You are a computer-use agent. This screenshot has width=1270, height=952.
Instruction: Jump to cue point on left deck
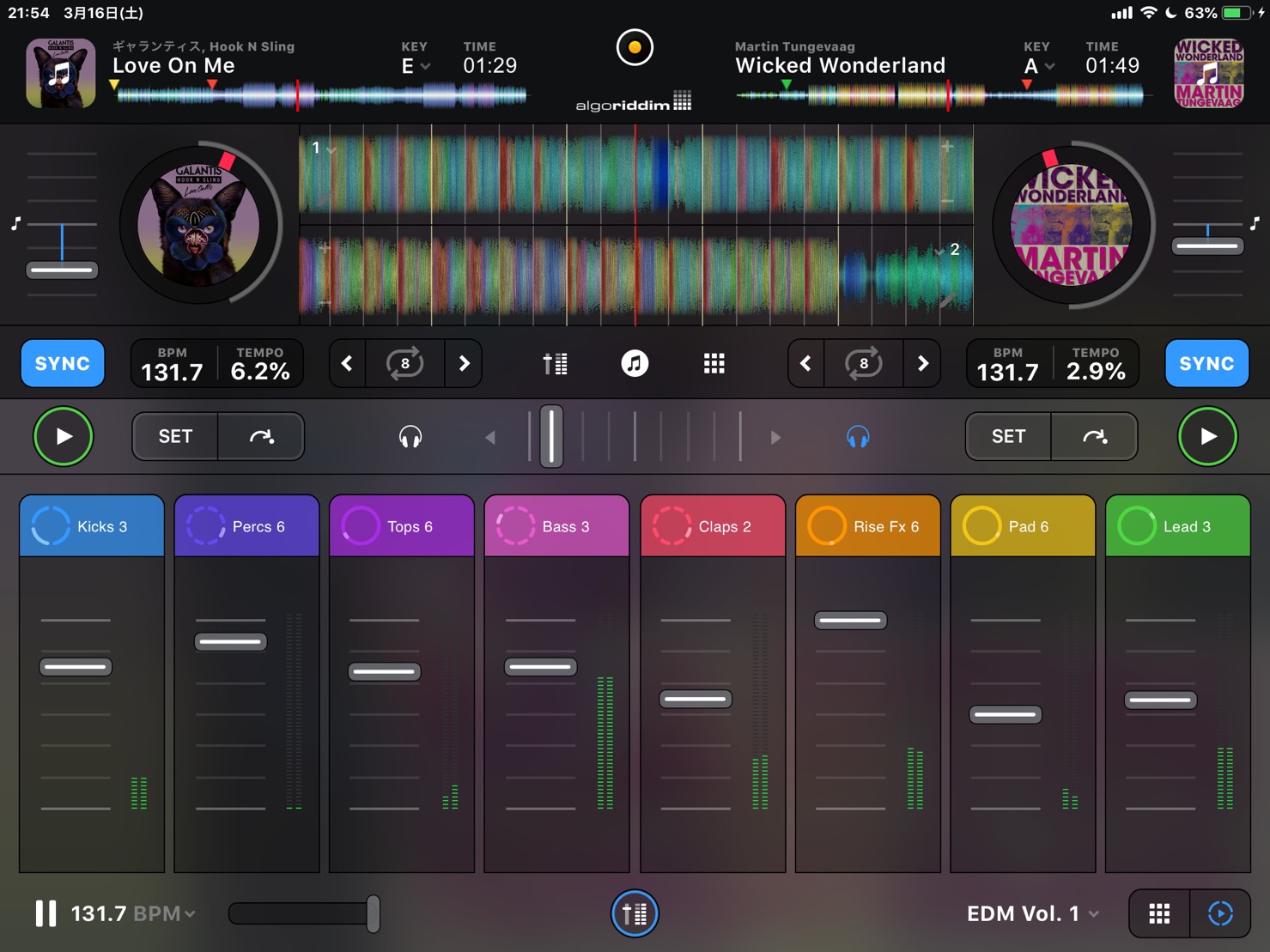point(261,436)
